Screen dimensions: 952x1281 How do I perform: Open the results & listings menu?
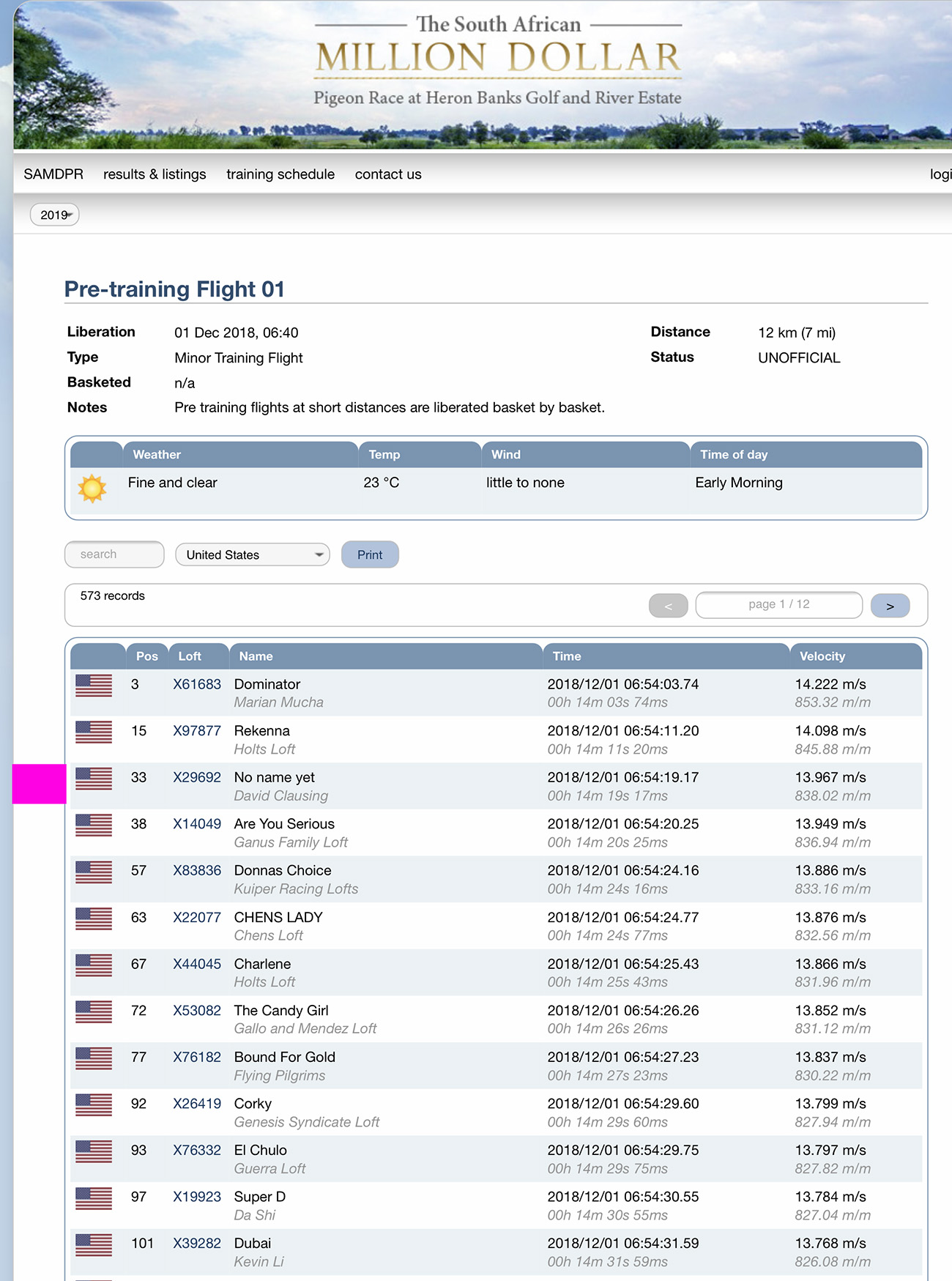(155, 174)
